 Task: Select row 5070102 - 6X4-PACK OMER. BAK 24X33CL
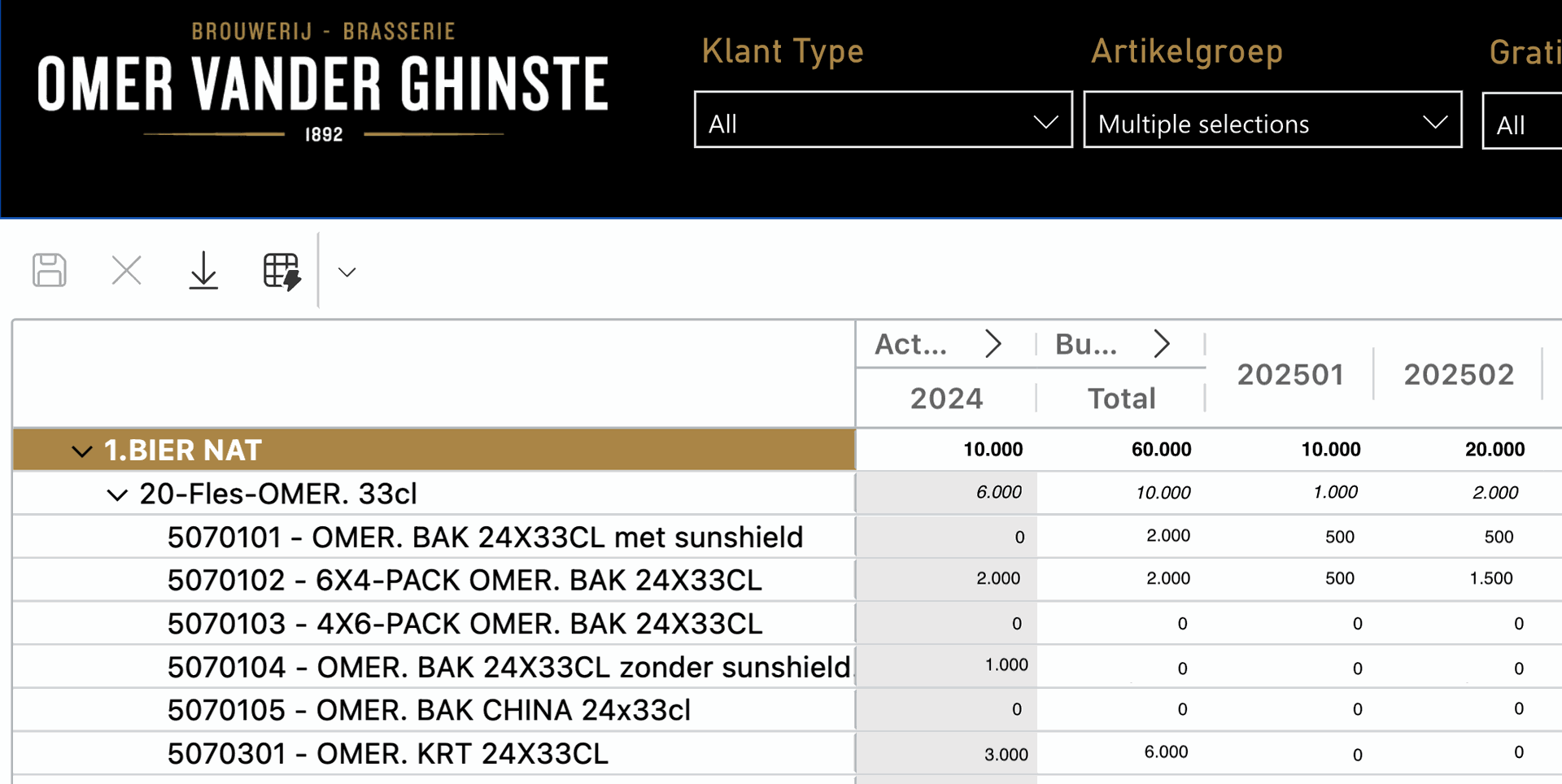click(465, 580)
